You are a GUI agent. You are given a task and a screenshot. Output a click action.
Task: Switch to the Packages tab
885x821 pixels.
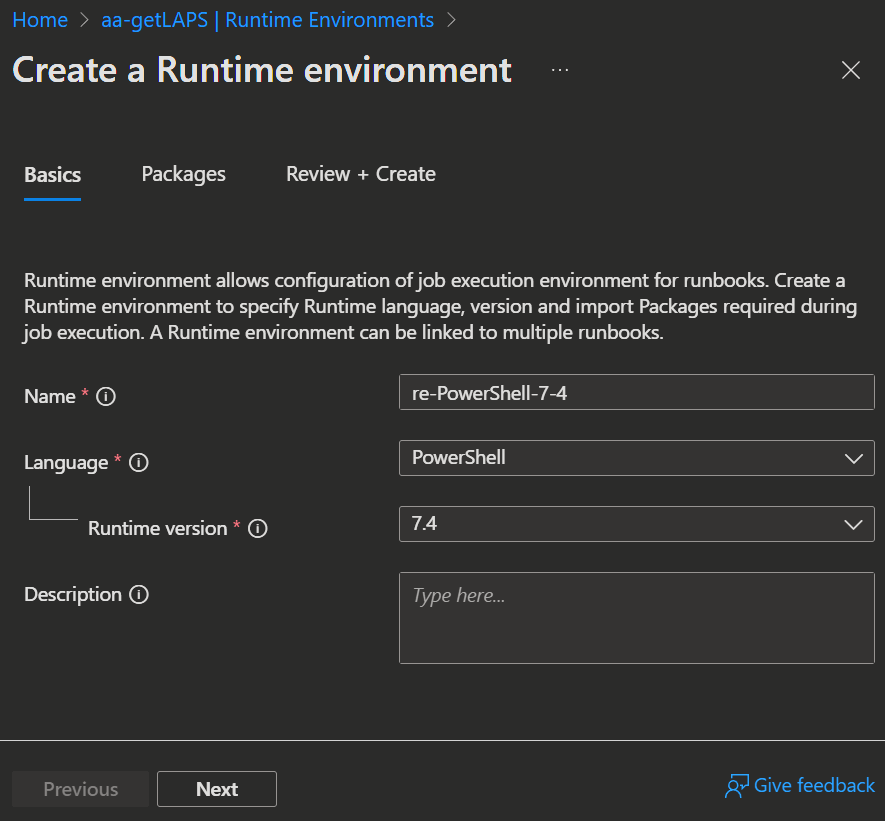[183, 174]
